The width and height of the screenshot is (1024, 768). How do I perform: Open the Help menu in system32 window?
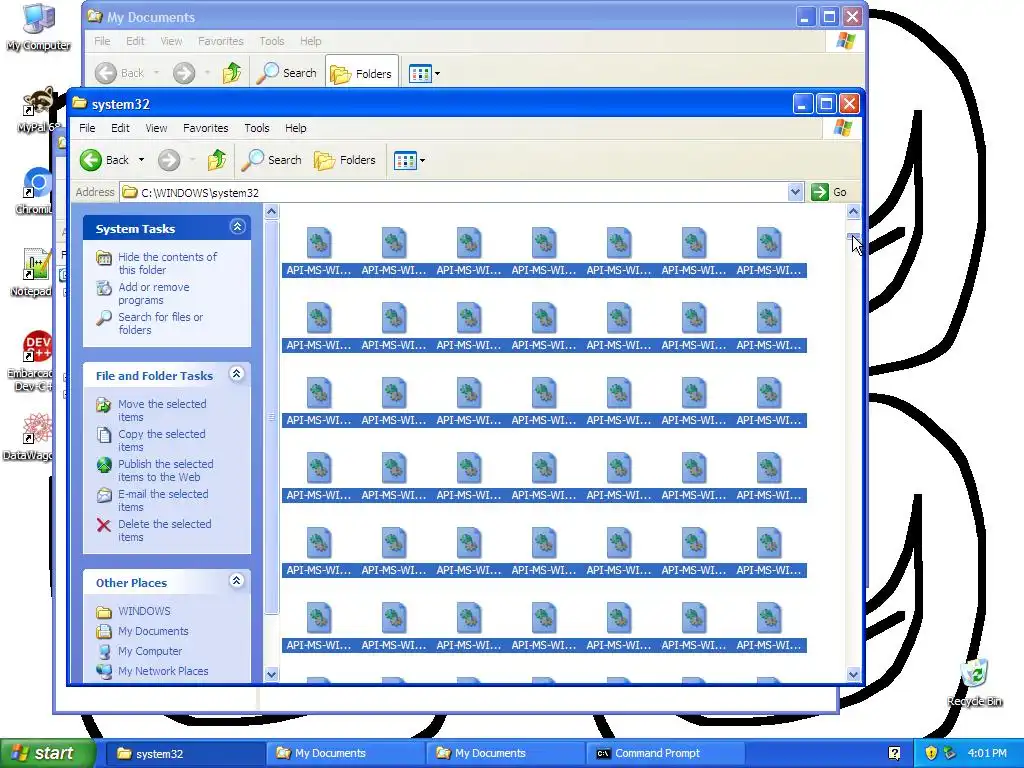[295, 128]
